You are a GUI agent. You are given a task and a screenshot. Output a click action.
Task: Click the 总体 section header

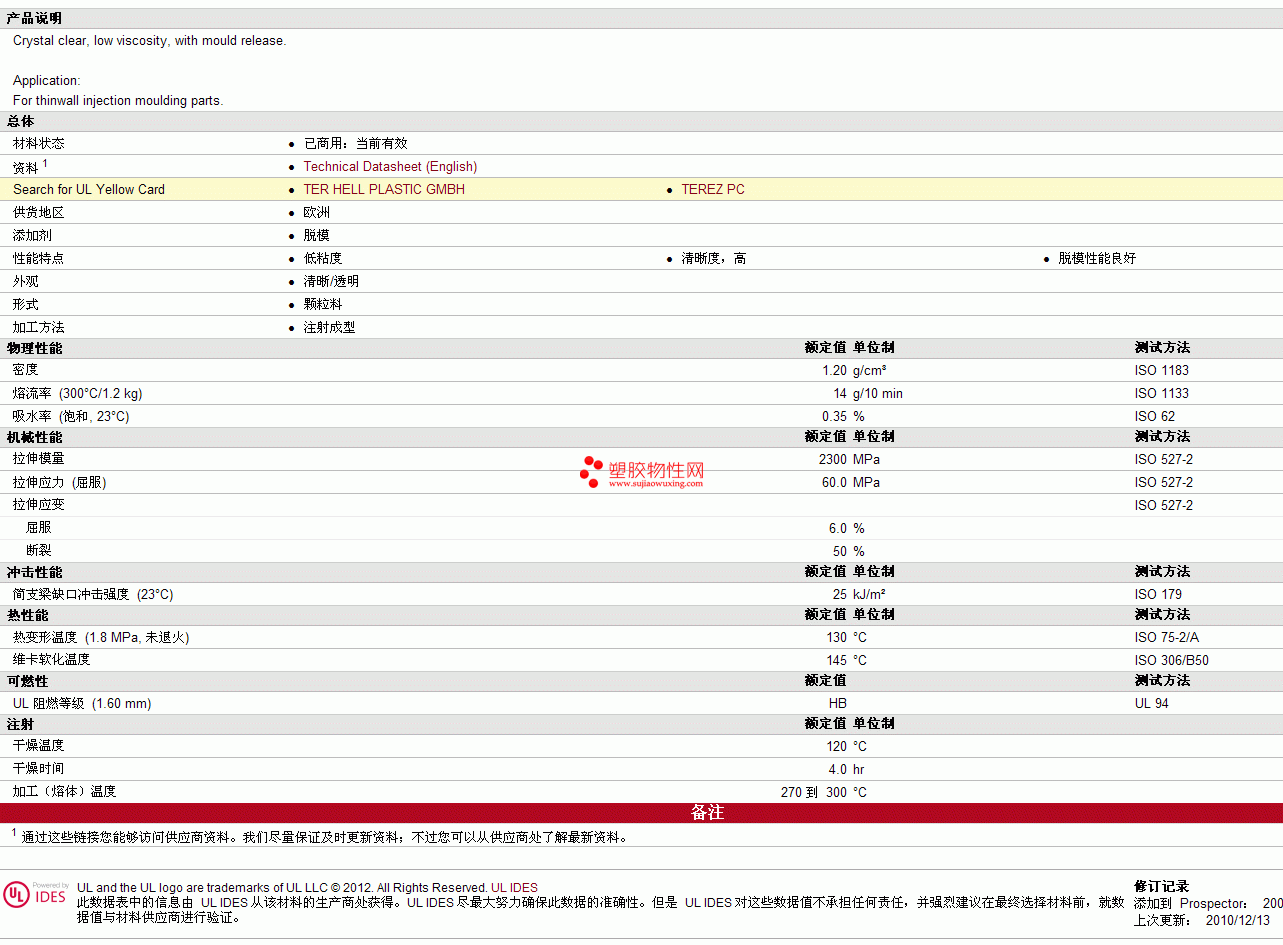click(x=20, y=121)
